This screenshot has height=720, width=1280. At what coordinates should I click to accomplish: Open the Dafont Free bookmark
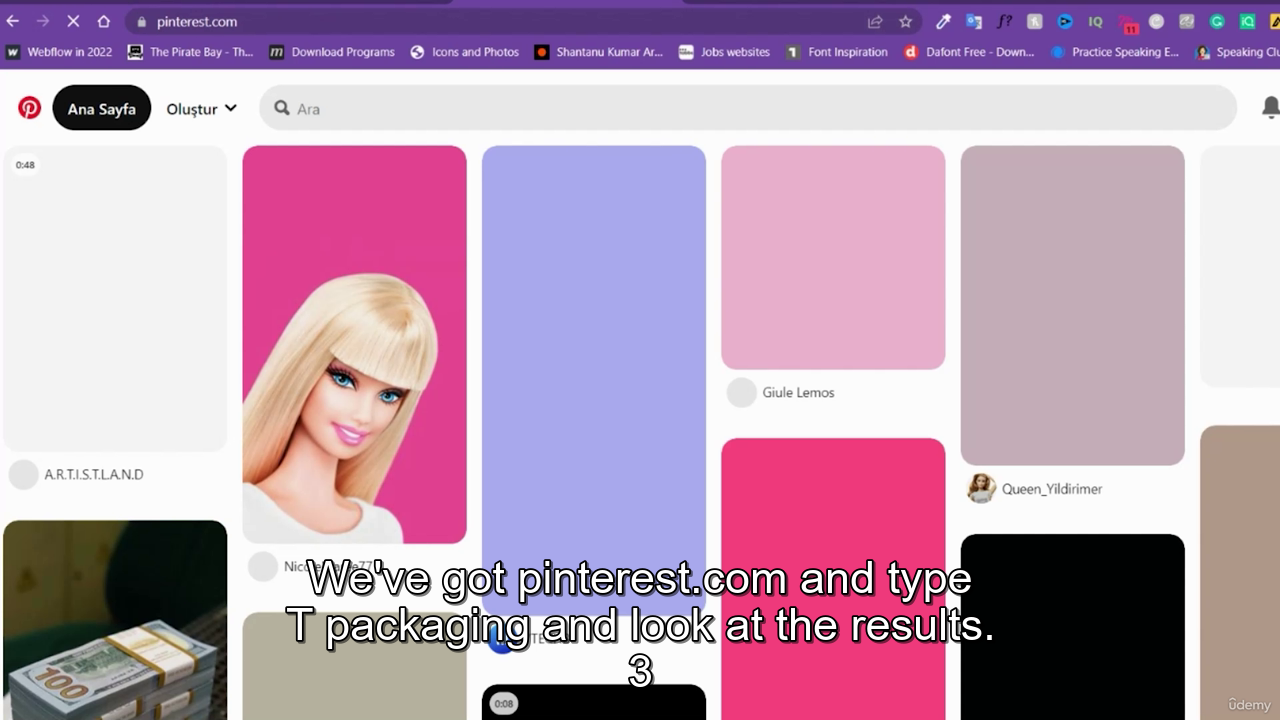point(969,52)
